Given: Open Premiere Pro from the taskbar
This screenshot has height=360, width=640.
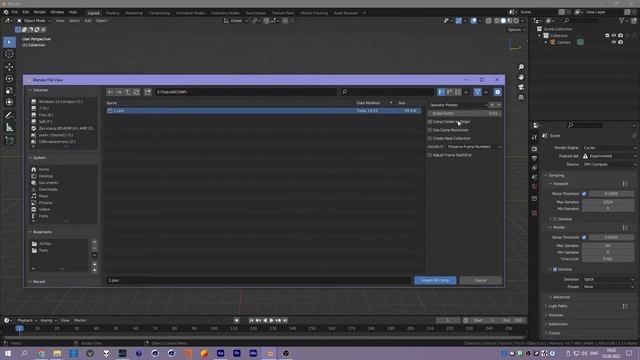Looking at the screenshot, I should pyautogui.click(x=237, y=353).
